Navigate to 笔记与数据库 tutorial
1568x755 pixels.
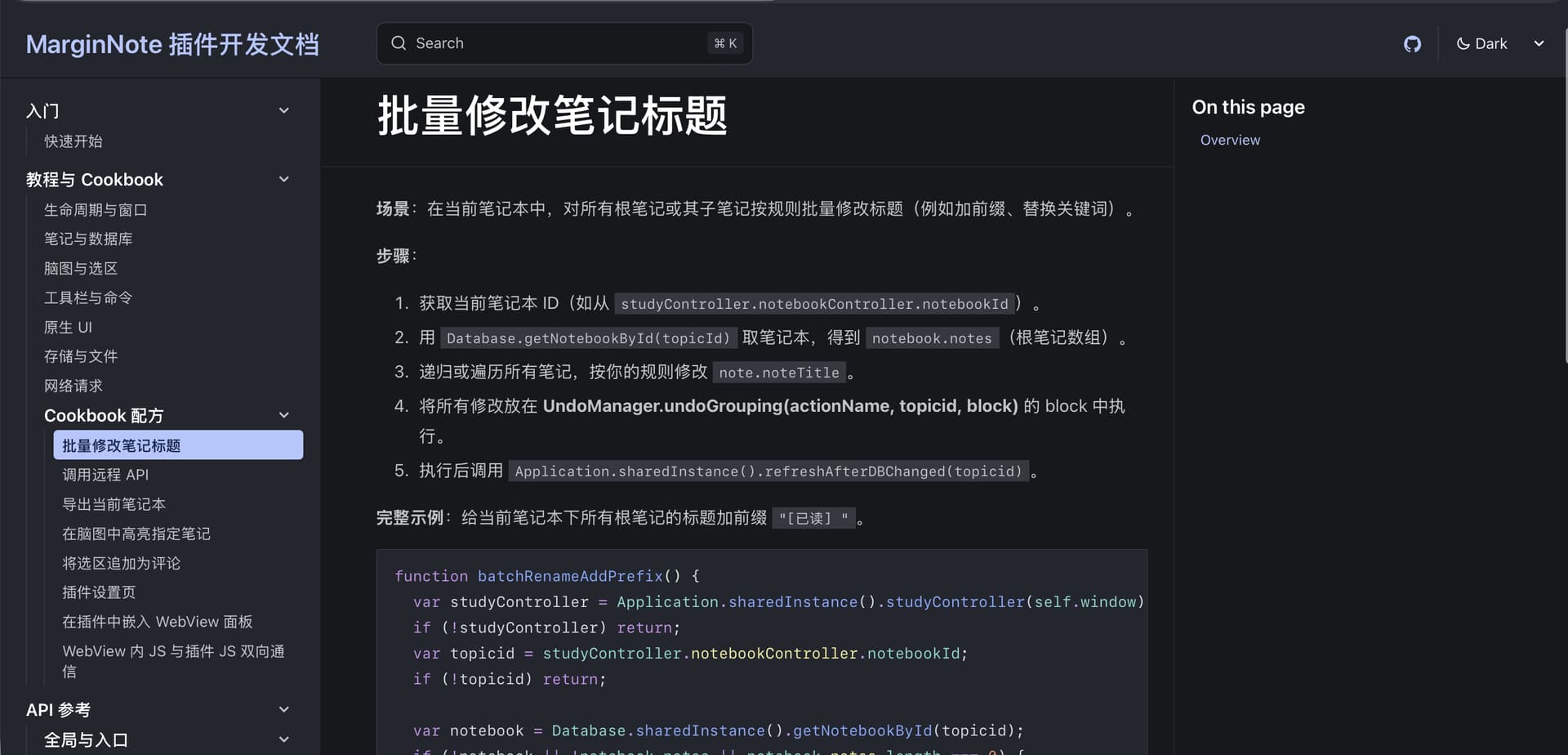88,239
